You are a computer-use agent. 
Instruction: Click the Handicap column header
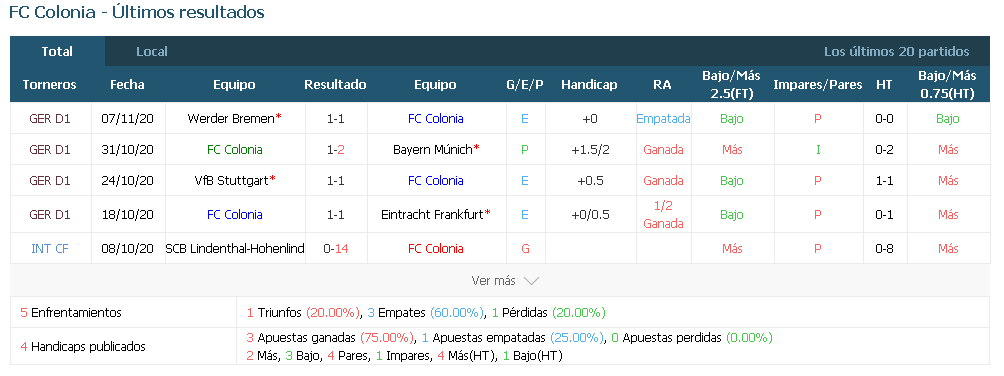[x=589, y=85]
